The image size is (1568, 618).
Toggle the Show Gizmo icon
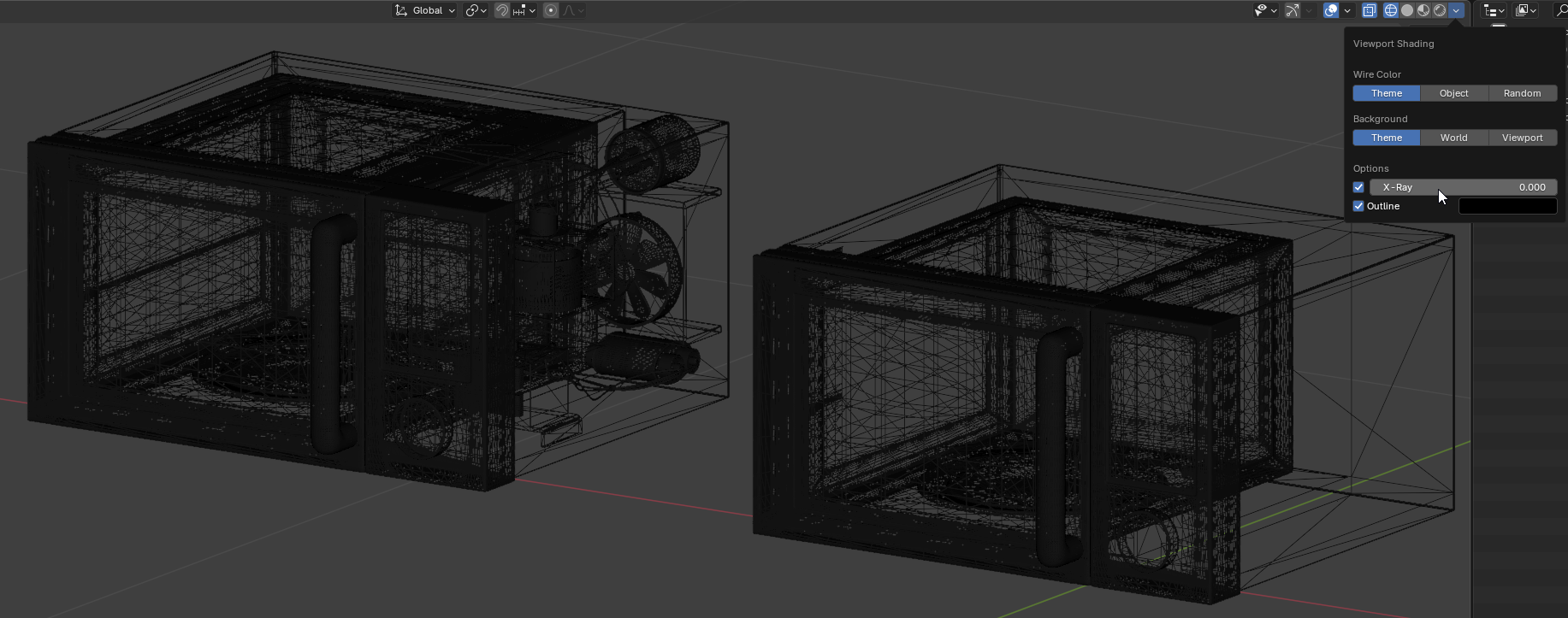pyautogui.click(x=1293, y=10)
